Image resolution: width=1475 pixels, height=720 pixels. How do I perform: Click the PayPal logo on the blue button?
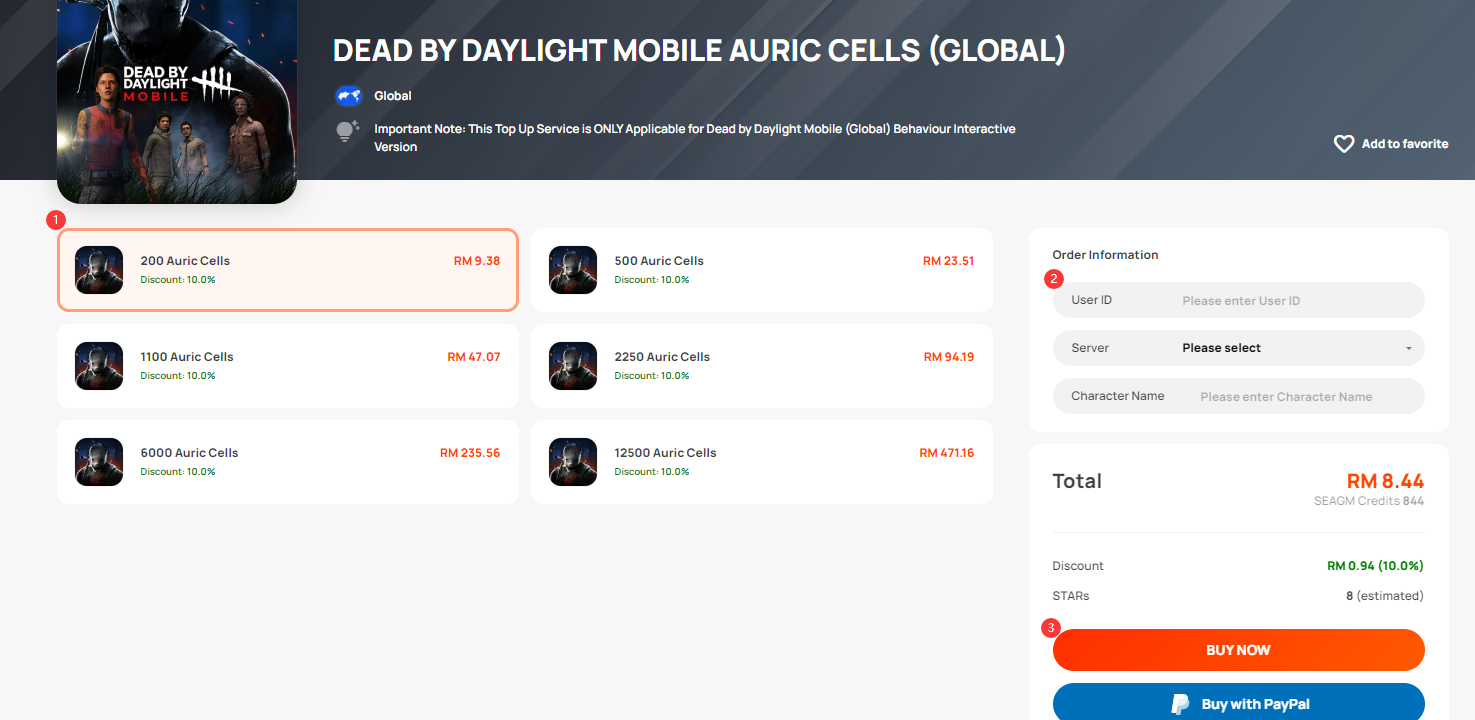click(1181, 704)
